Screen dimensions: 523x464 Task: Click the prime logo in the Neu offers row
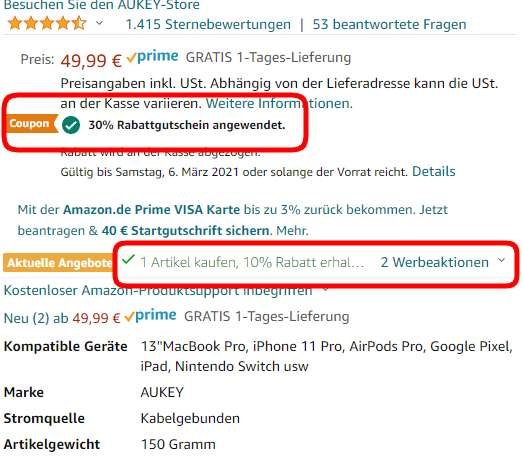[x=151, y=316]
